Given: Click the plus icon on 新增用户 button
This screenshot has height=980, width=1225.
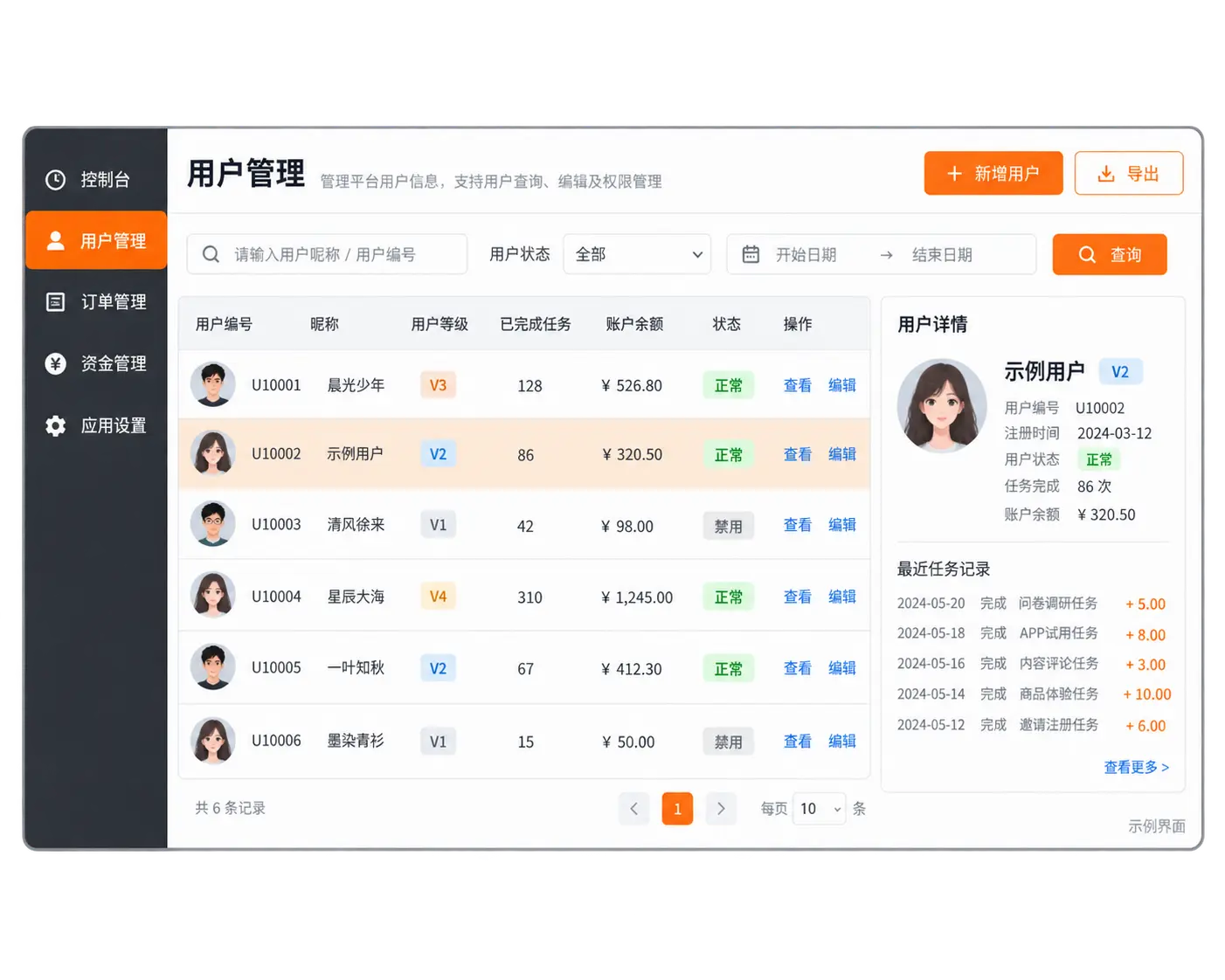Looking at the screenshot, I should pos(955,174).
